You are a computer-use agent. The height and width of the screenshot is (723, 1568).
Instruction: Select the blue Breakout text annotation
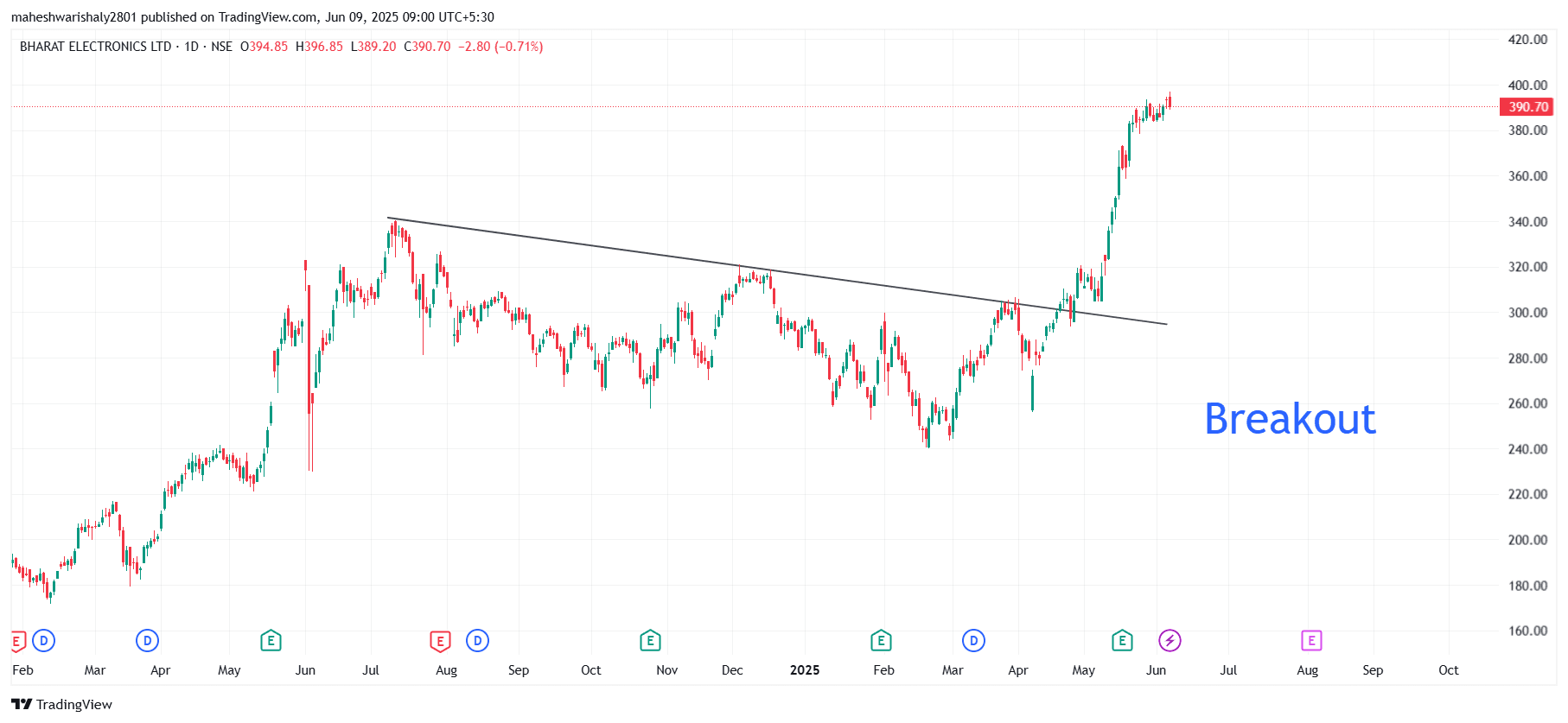pyautogui.click(x=1290, y=419)
